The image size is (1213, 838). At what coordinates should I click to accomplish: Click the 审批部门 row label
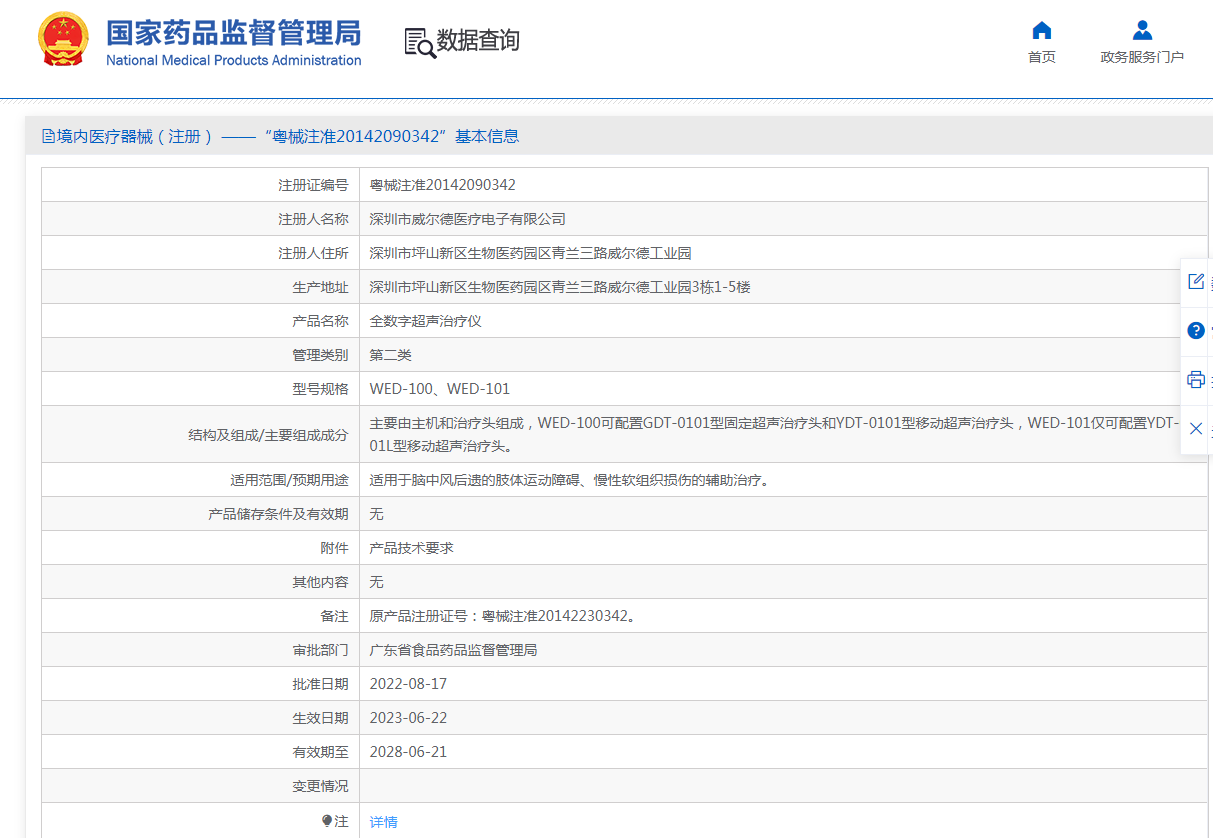(x=320, y=650)
